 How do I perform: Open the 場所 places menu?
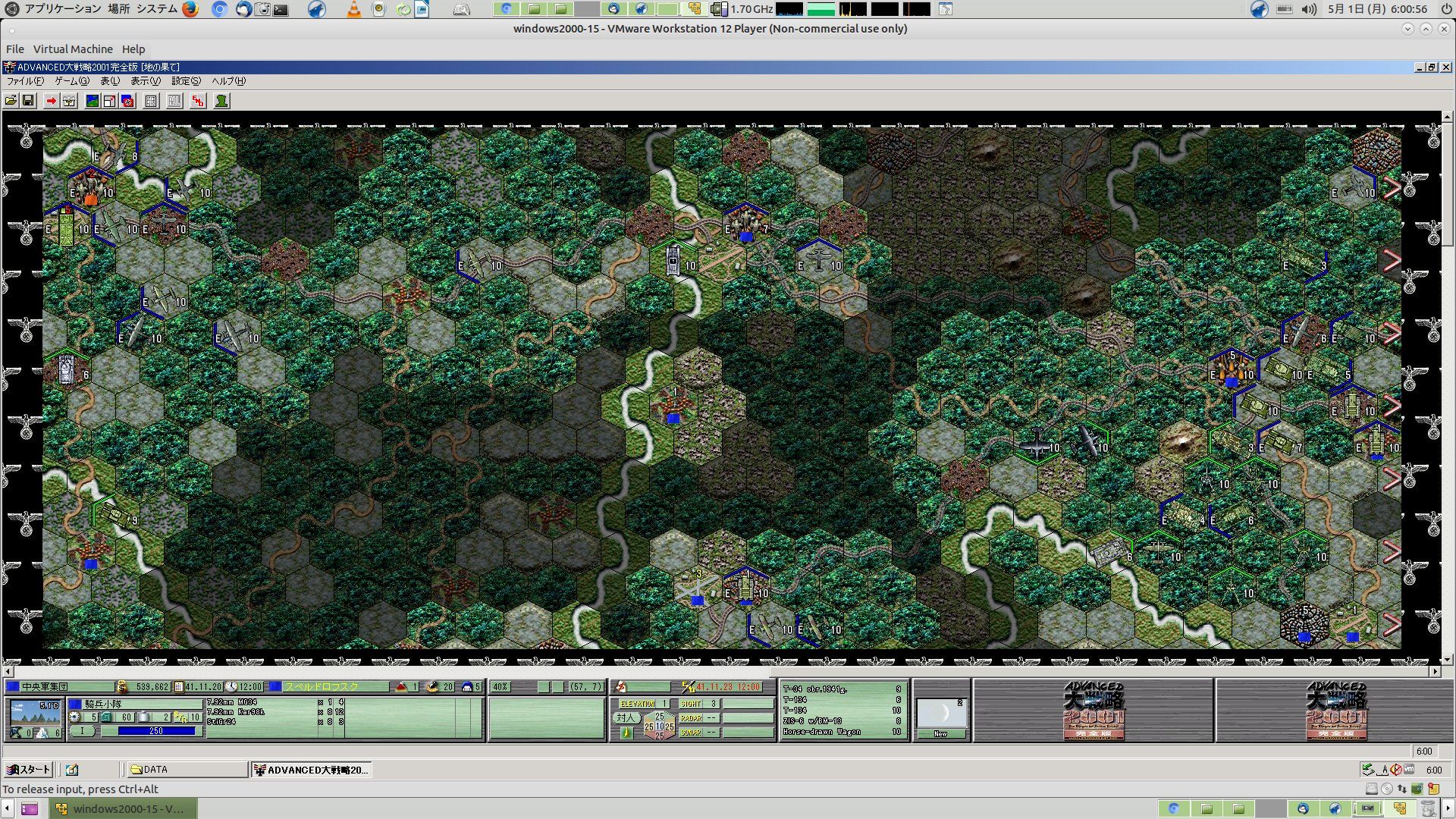(x=118, y=9)
